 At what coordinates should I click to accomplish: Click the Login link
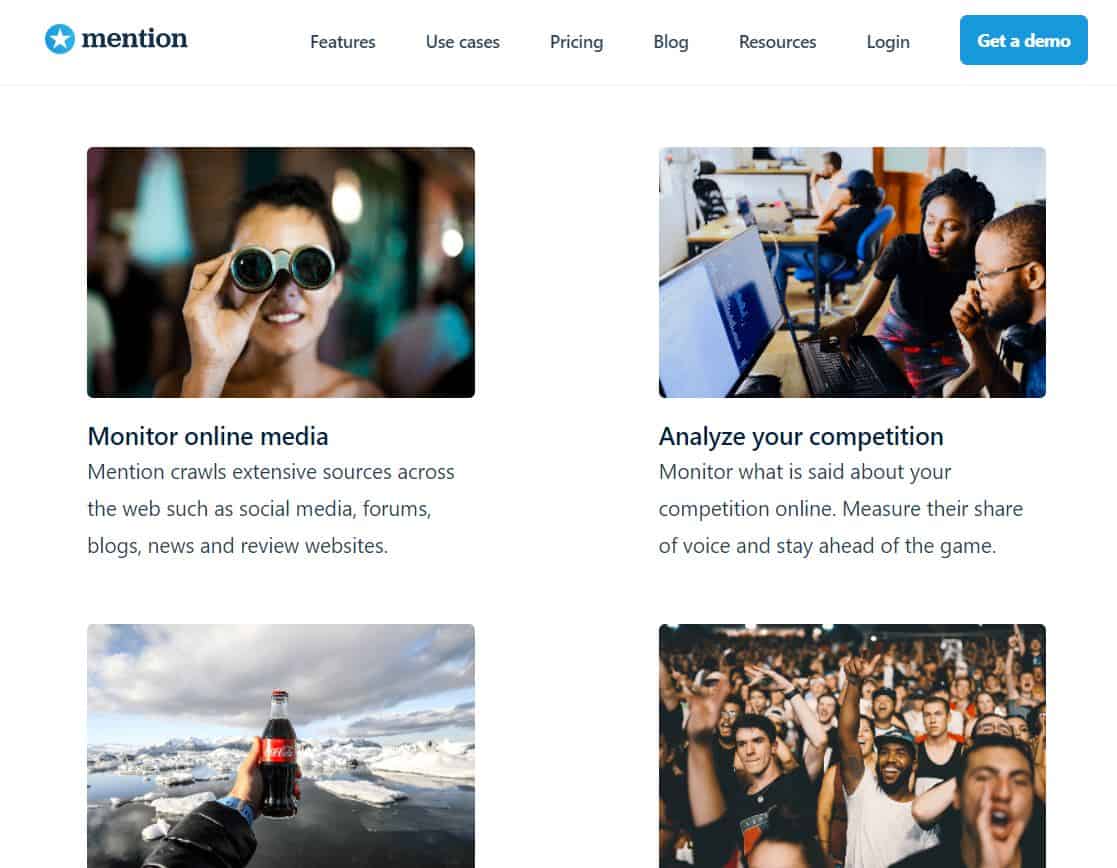click(888, 42)
